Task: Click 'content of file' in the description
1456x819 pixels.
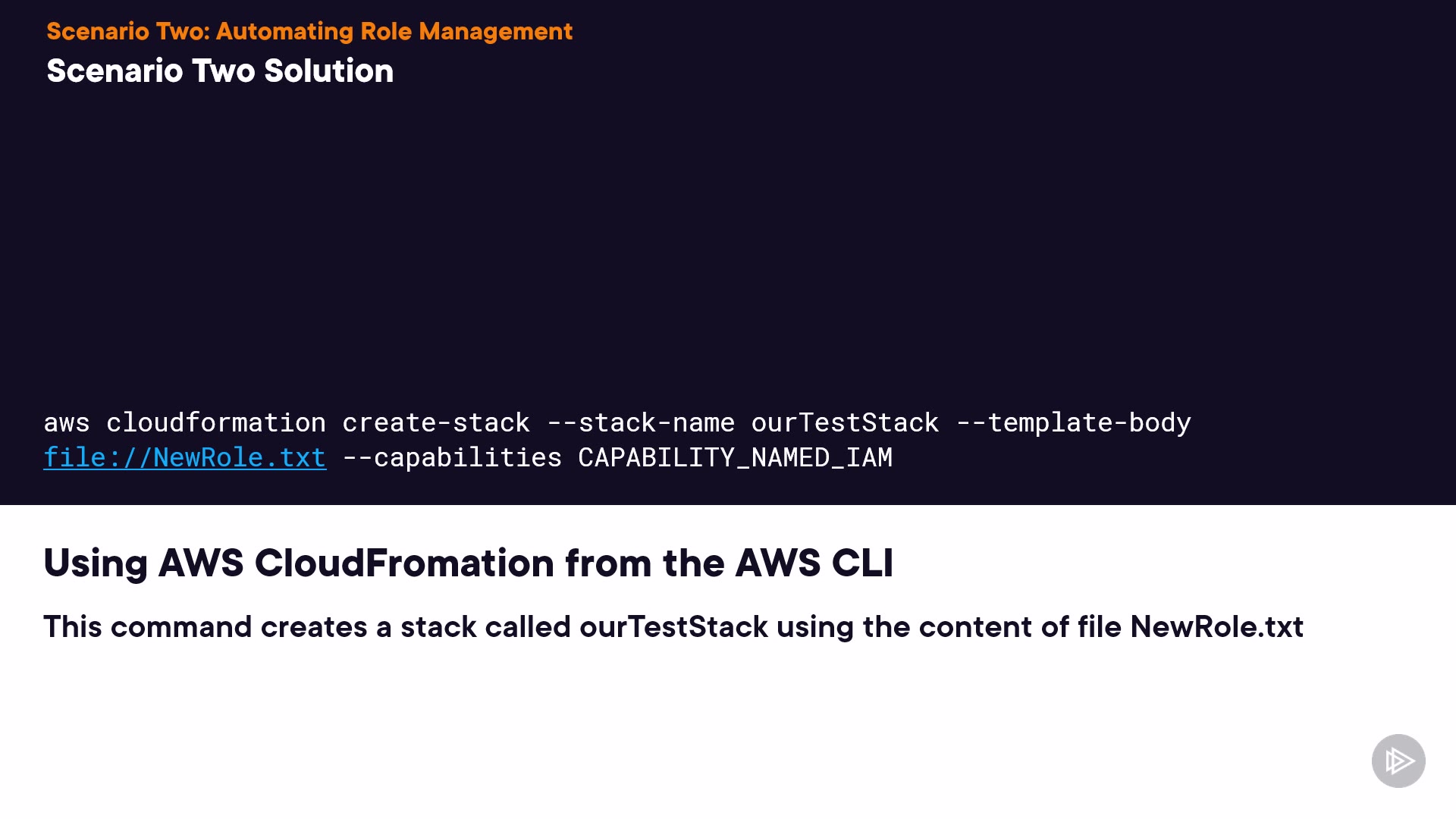Action: click(x=1020, y=627)
